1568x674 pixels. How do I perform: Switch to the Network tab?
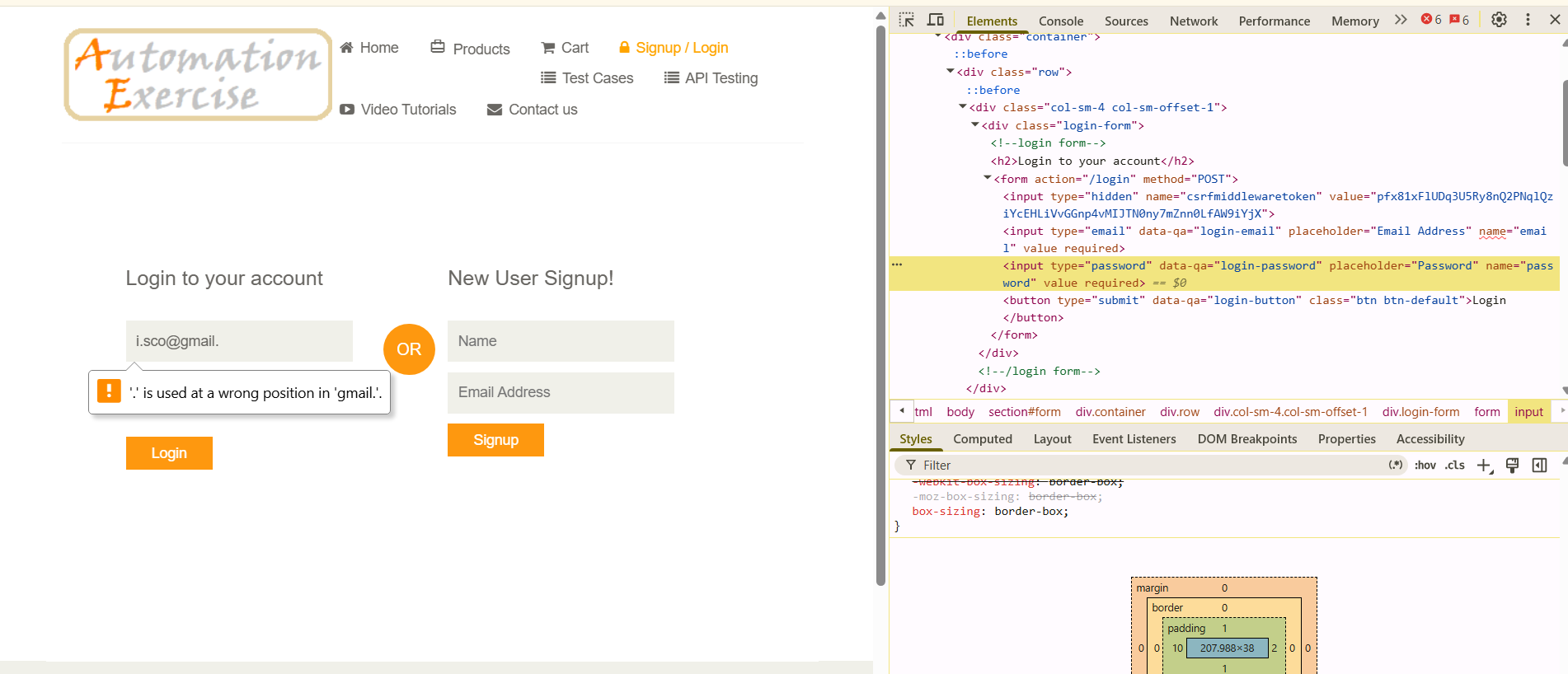(x=1194, y=21)
